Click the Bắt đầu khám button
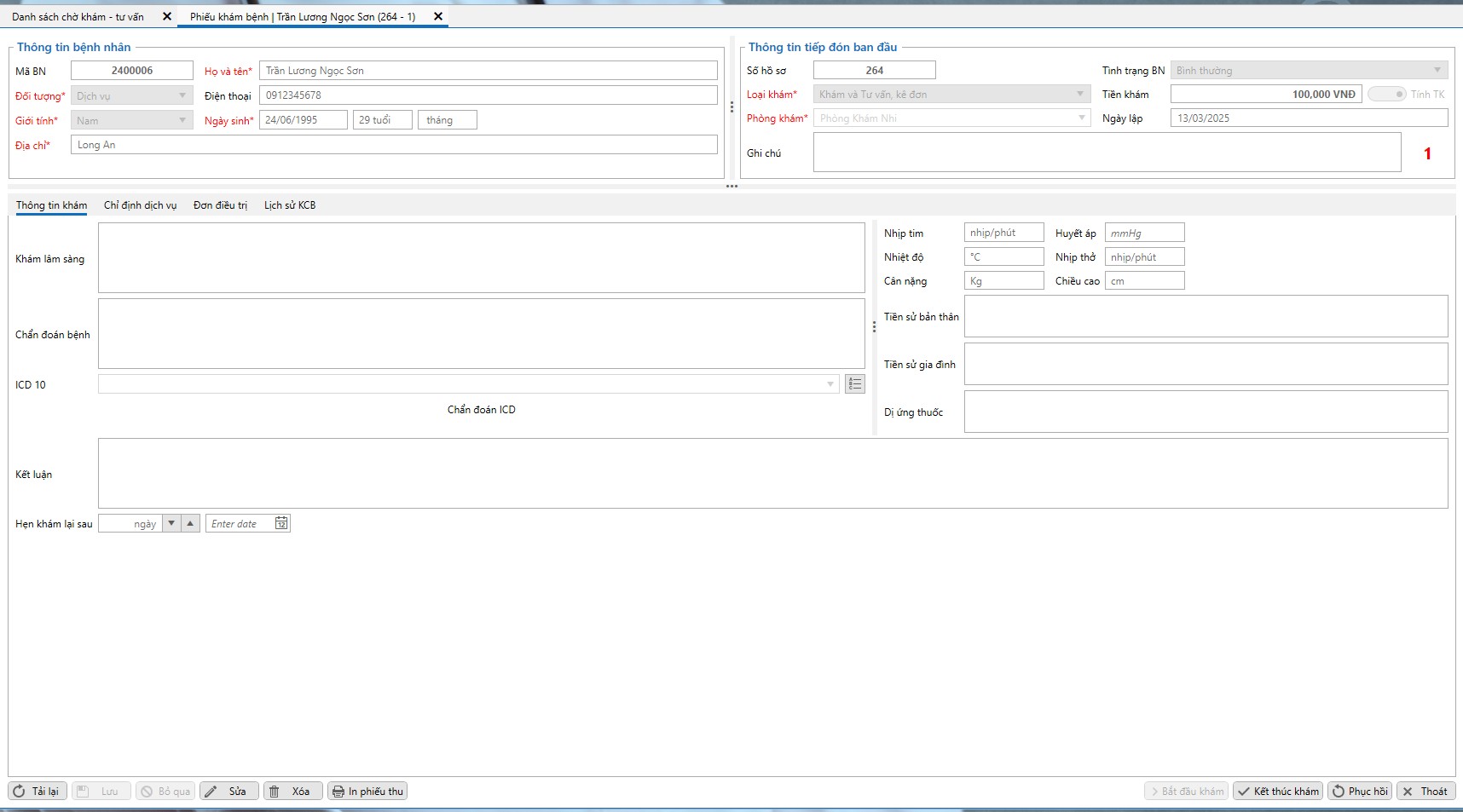This screenshot has width=1463, height=812. tap(1186, 792)
